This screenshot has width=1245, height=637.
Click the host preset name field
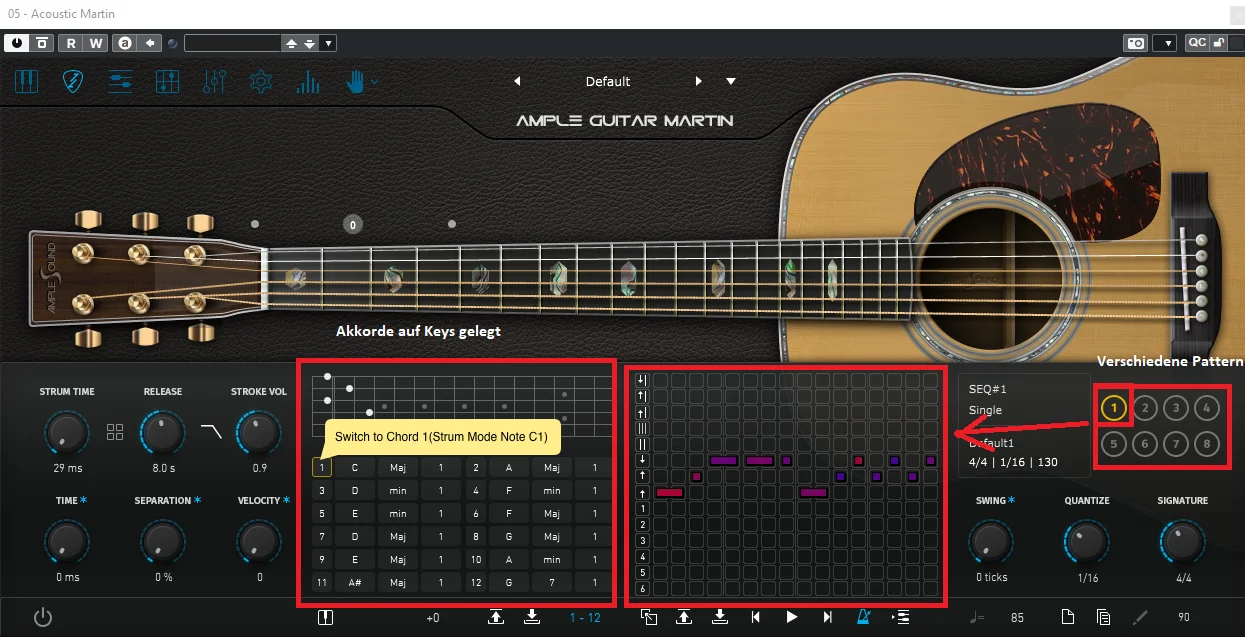pos(232,43)
